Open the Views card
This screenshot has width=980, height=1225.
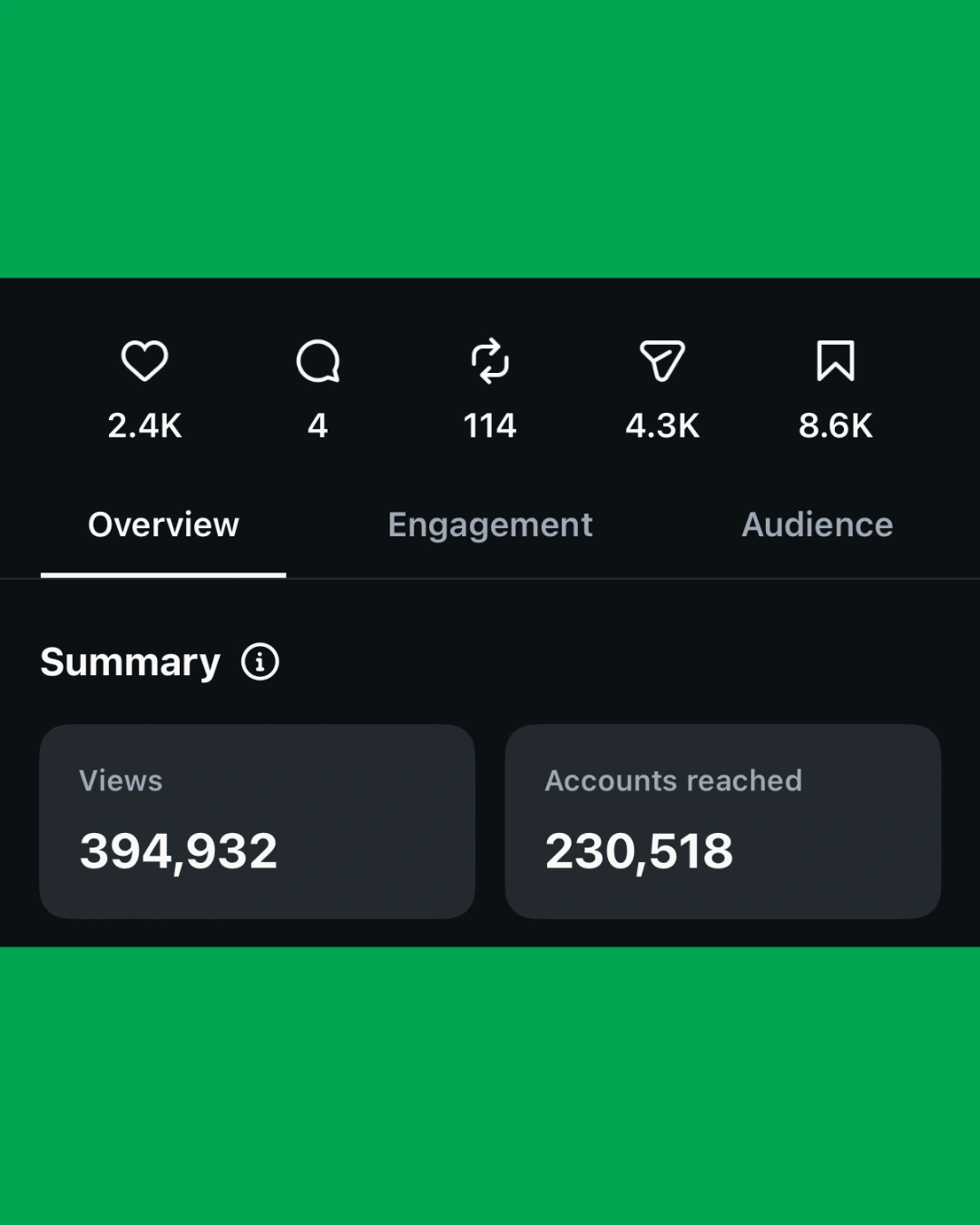257,821
